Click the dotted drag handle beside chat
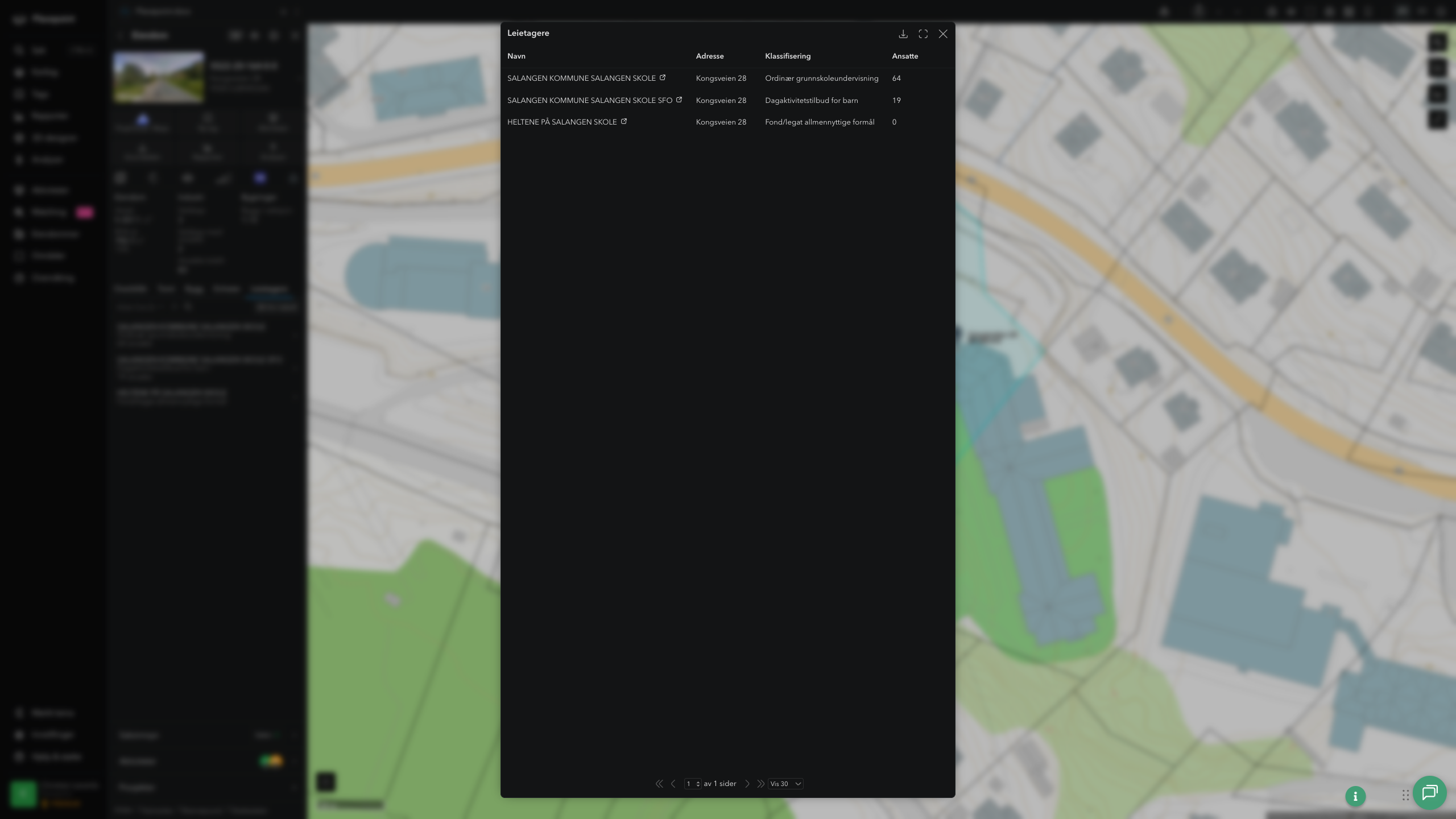This screenshot has height=819, width=1456. pos(1405,795)
